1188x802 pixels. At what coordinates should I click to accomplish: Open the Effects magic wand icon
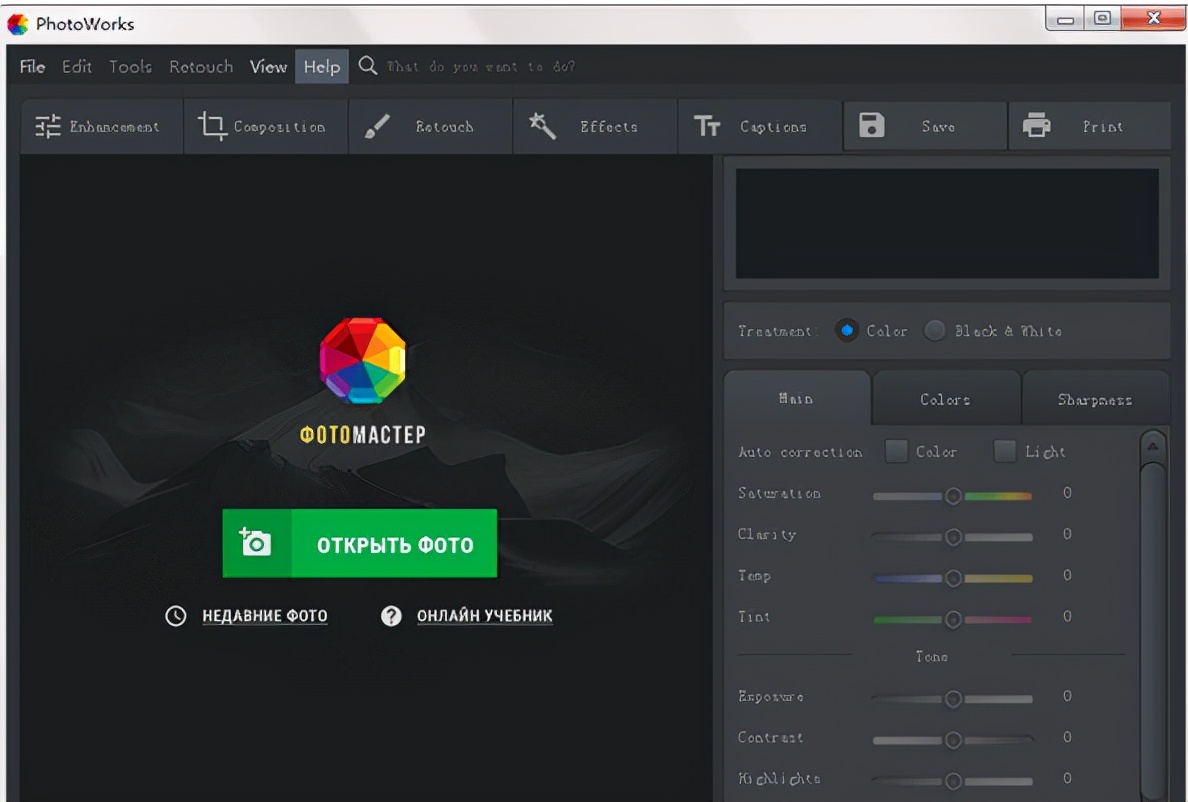click(x=542, y=126)
